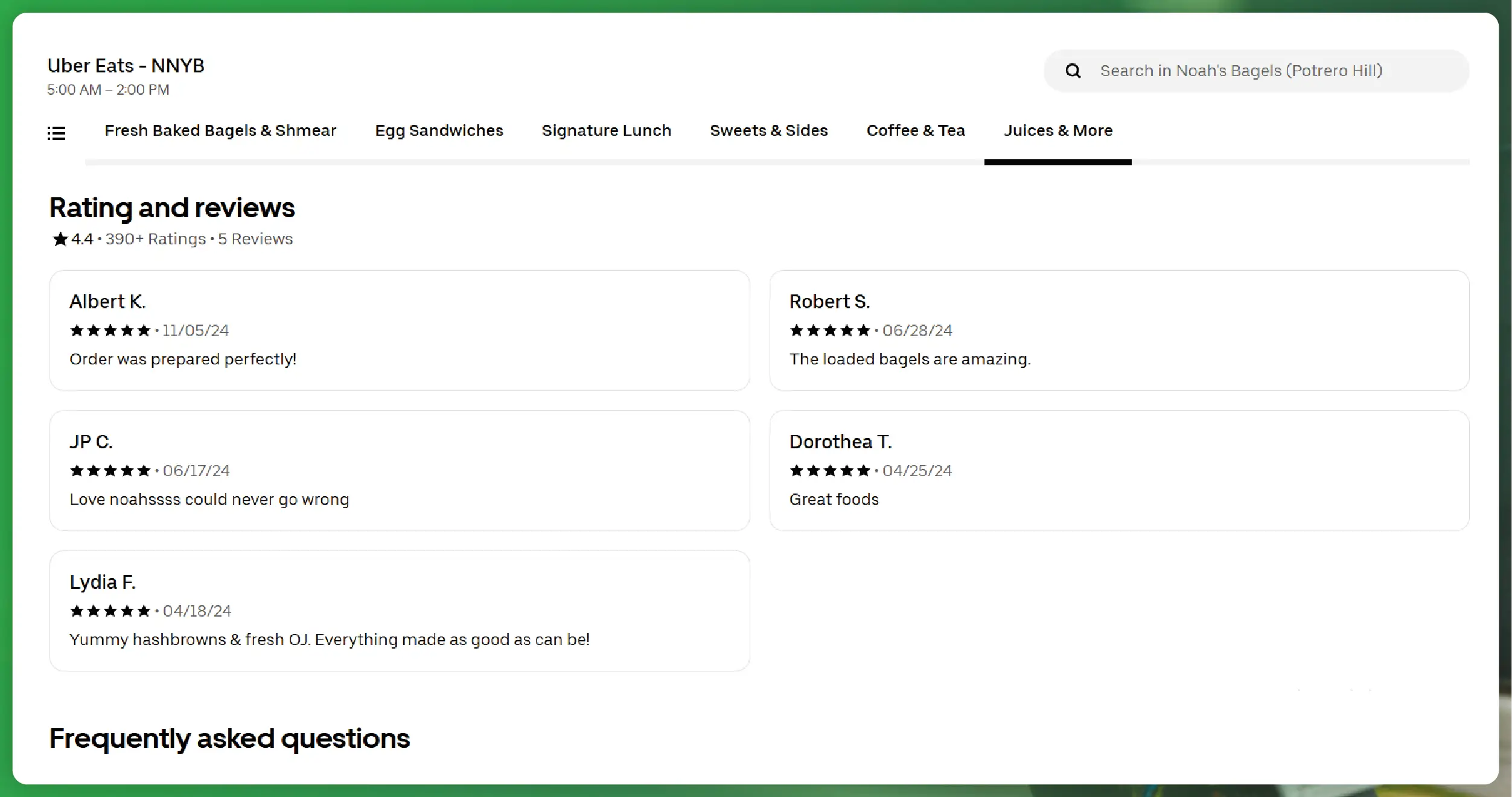This screenshot has height=797, width=1512.
Task: Type in Search in Noah's Bagels field
Action: (1268, 71)
